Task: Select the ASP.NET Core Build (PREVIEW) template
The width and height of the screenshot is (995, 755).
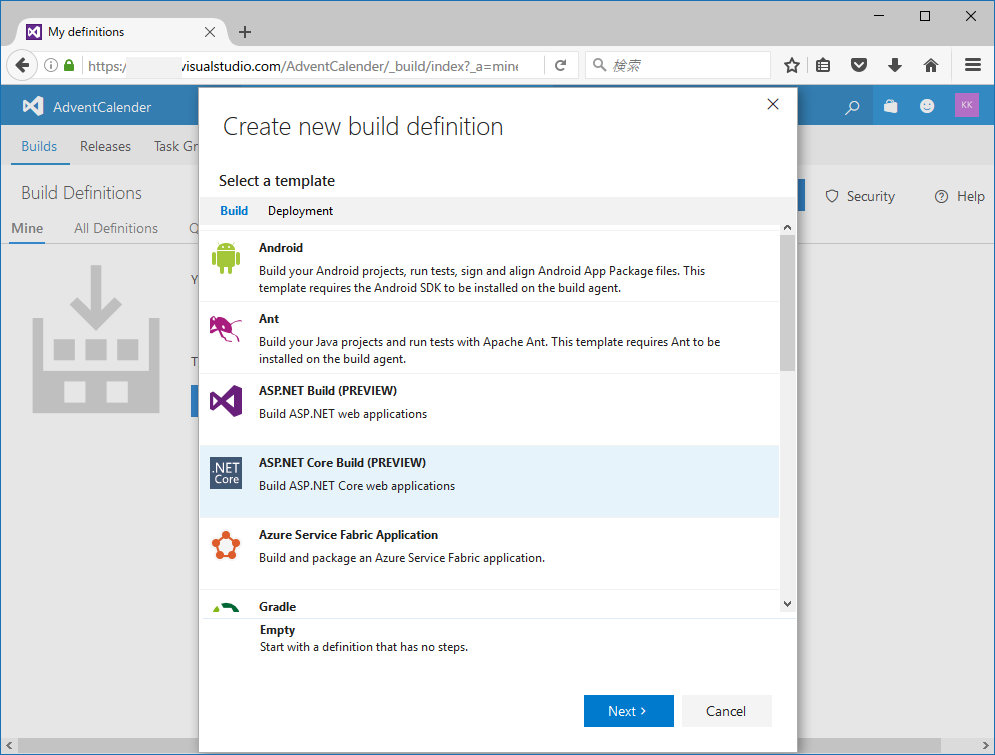Action: tap(489, 481)
